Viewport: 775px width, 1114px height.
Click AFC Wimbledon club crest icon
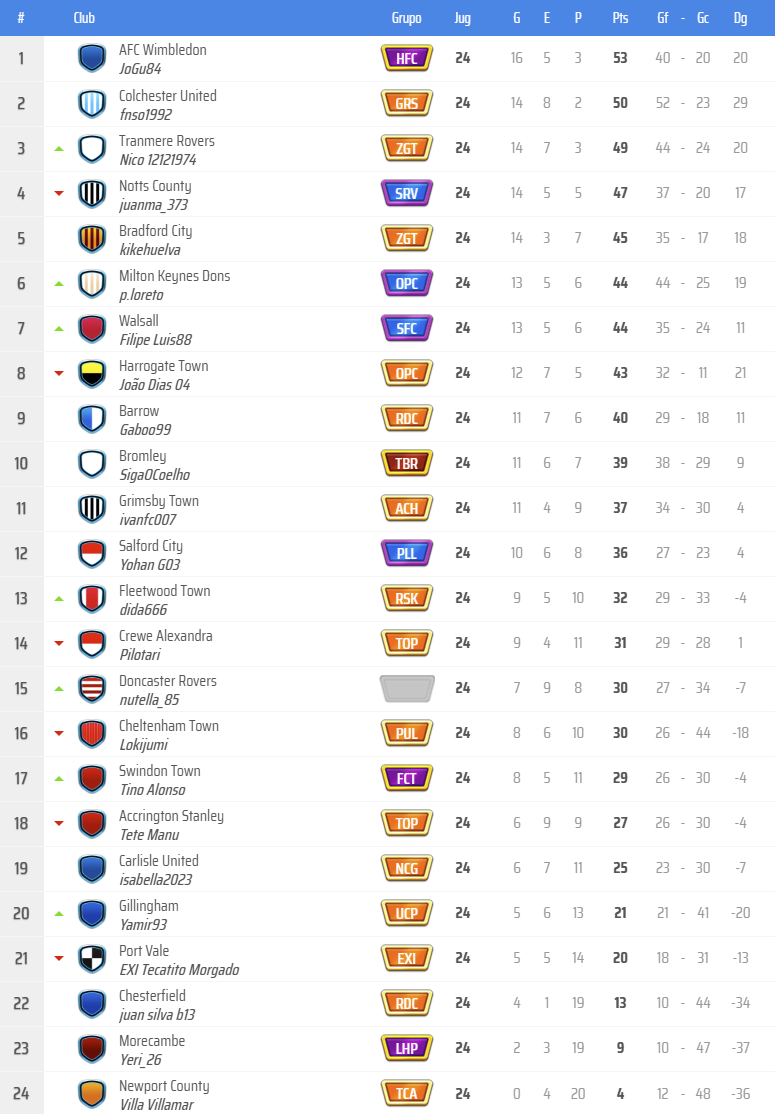(92, 58)
